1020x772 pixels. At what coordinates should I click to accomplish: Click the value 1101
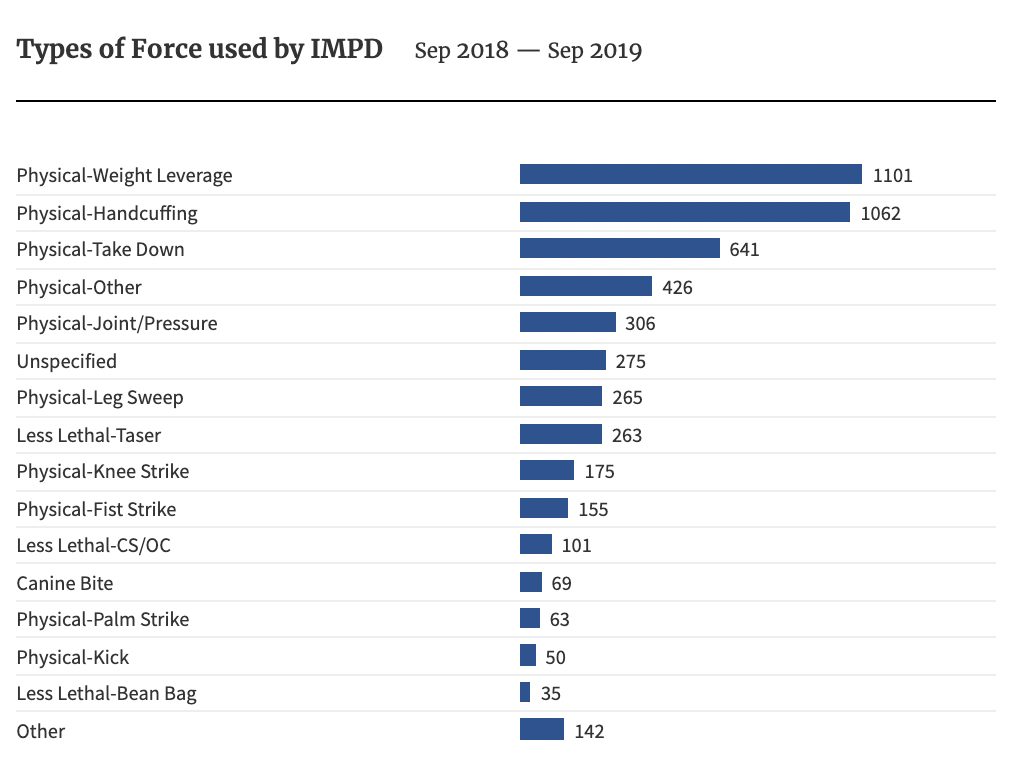(892, 176)
